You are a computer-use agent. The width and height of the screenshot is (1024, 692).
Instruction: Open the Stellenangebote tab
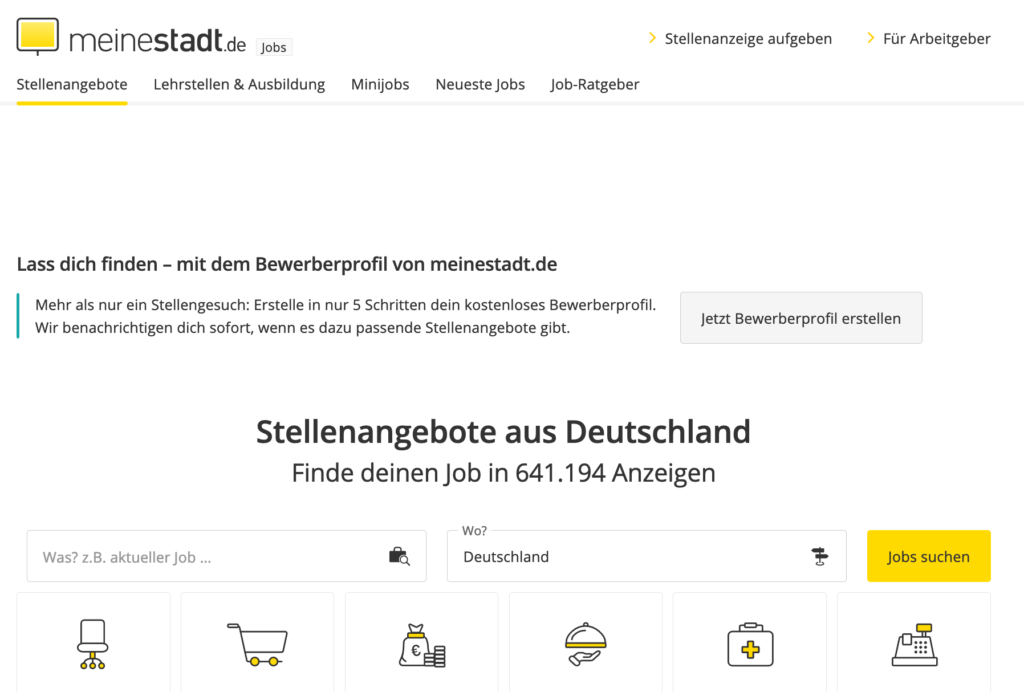[72, 85]
